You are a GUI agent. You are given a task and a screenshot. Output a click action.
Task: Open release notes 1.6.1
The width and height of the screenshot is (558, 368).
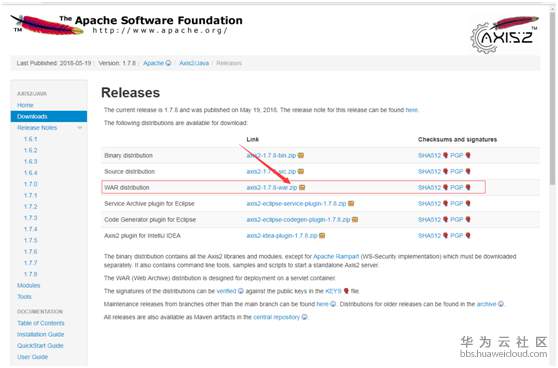pyautogui.click(x=31, y=139)
